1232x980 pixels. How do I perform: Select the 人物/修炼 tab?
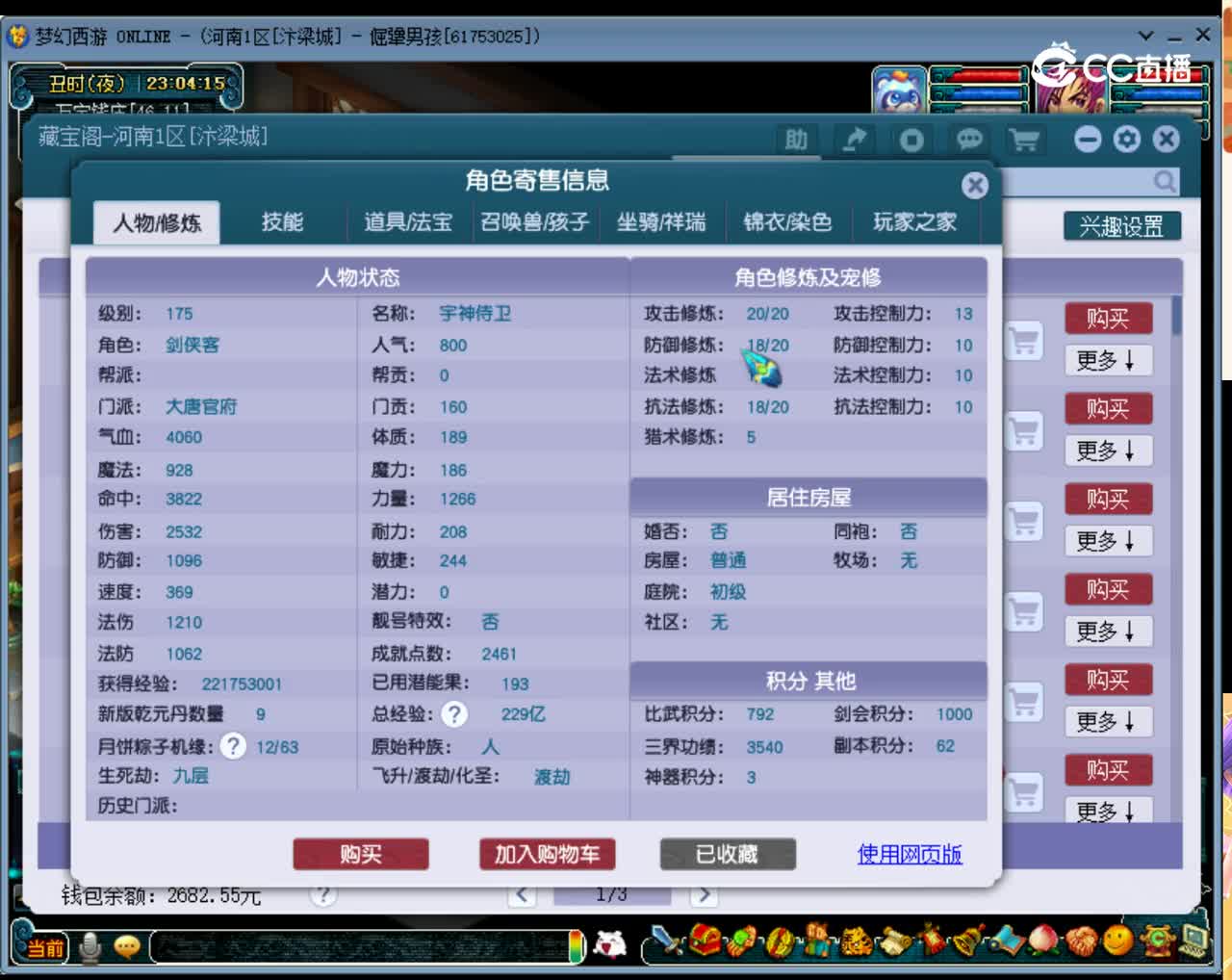pyautogui.click(x=157, y=223)
